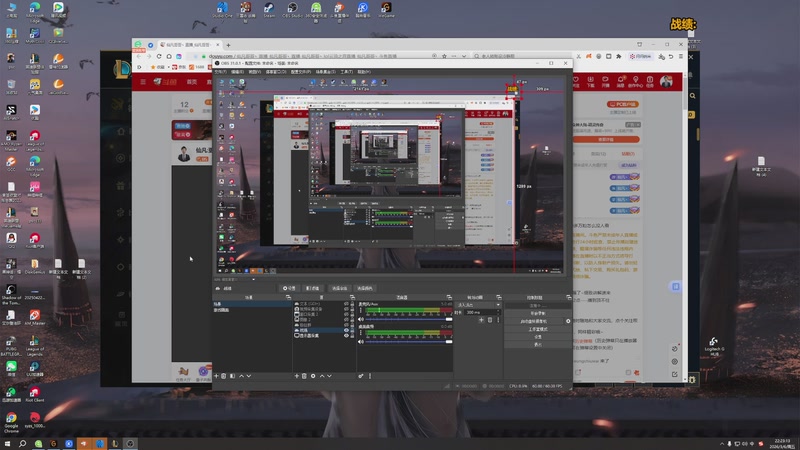Screen dimensions: 800x450
Task: Open desktop audio track three-dot options menu
Action: (x=360, y=333)
